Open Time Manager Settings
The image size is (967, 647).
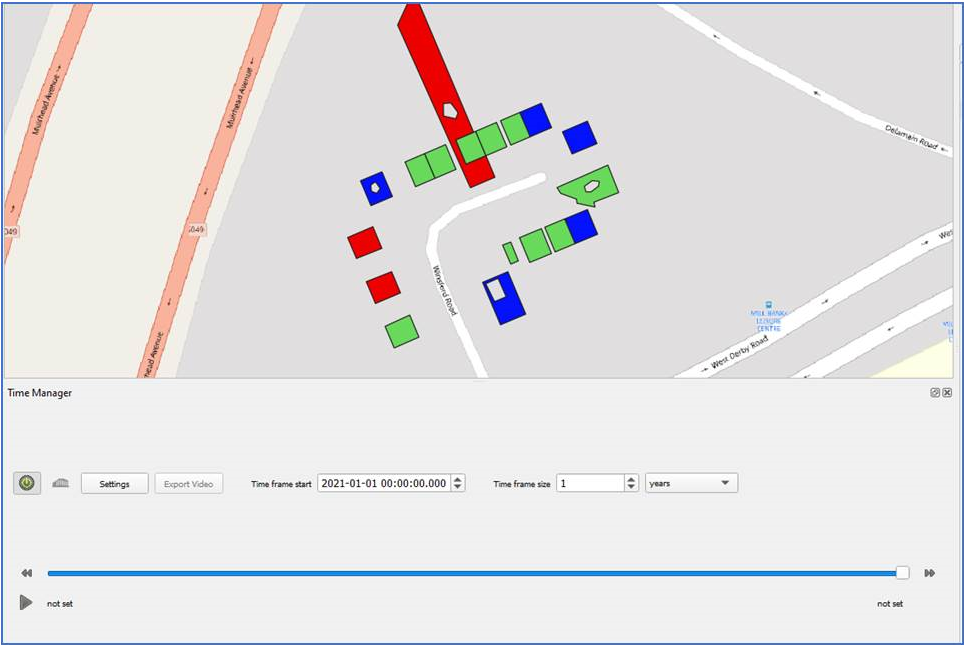tap(115, 484)
